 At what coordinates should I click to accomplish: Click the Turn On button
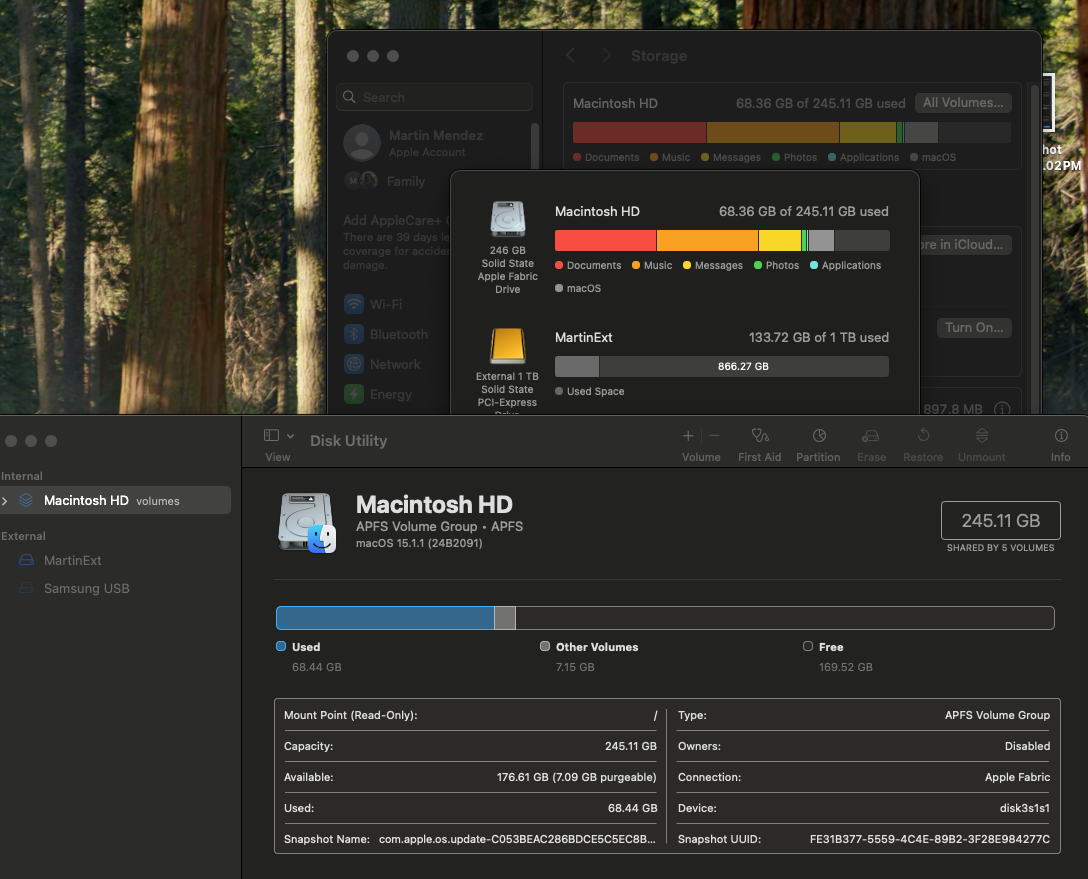pyautogui.click(x=973, y=328)
